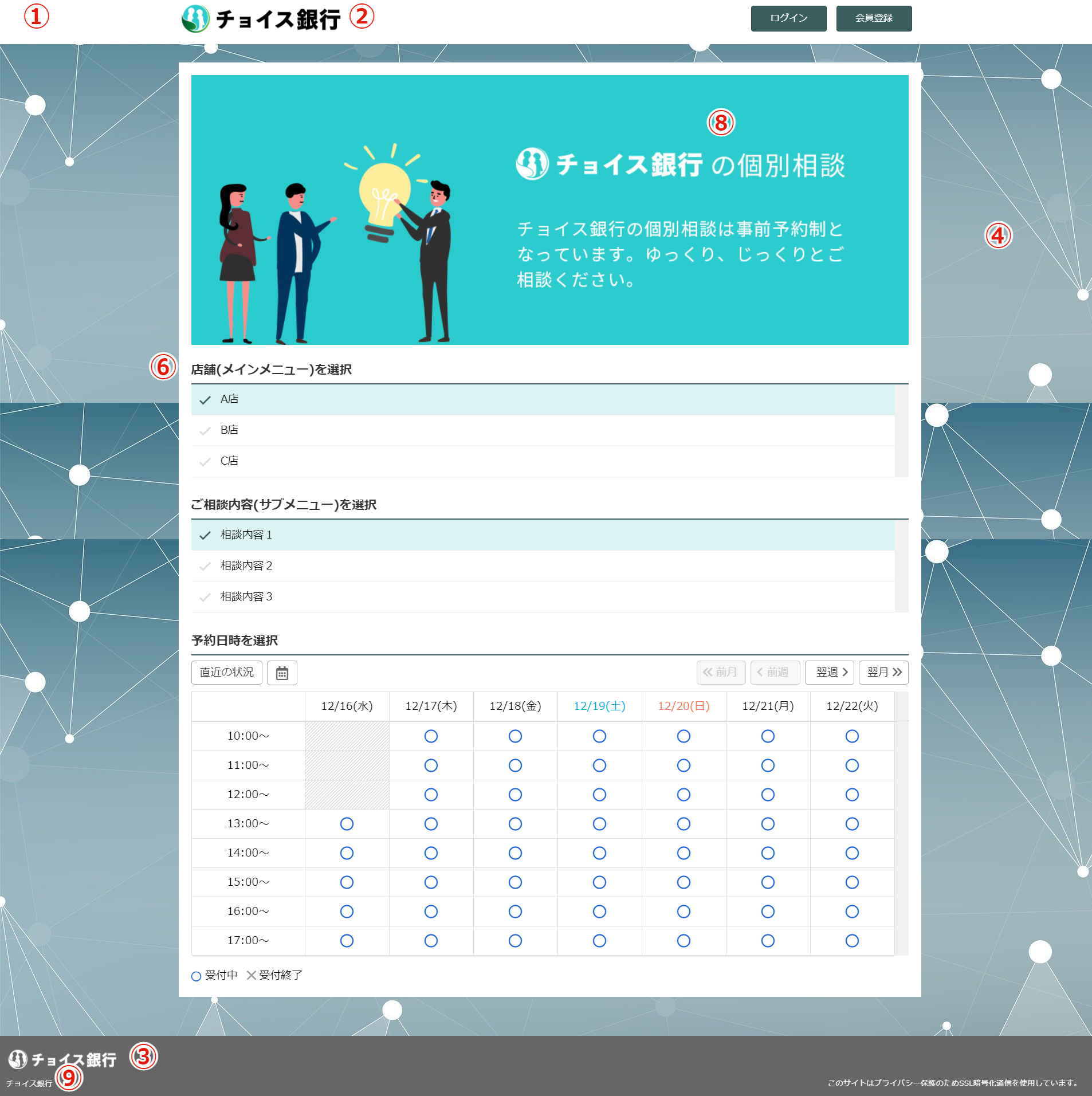Select the 10:00 slot on 12/20(日)
The width and height of the screenshot is (1092, 1096).
684,736
